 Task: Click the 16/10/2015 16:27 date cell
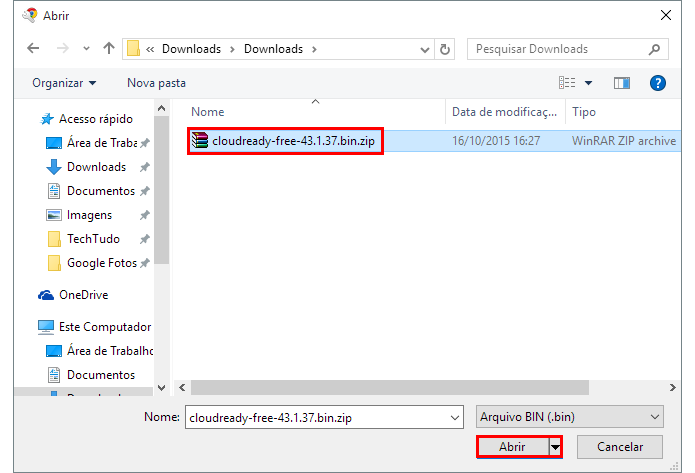pyautogui.click(x=496, y=141)
